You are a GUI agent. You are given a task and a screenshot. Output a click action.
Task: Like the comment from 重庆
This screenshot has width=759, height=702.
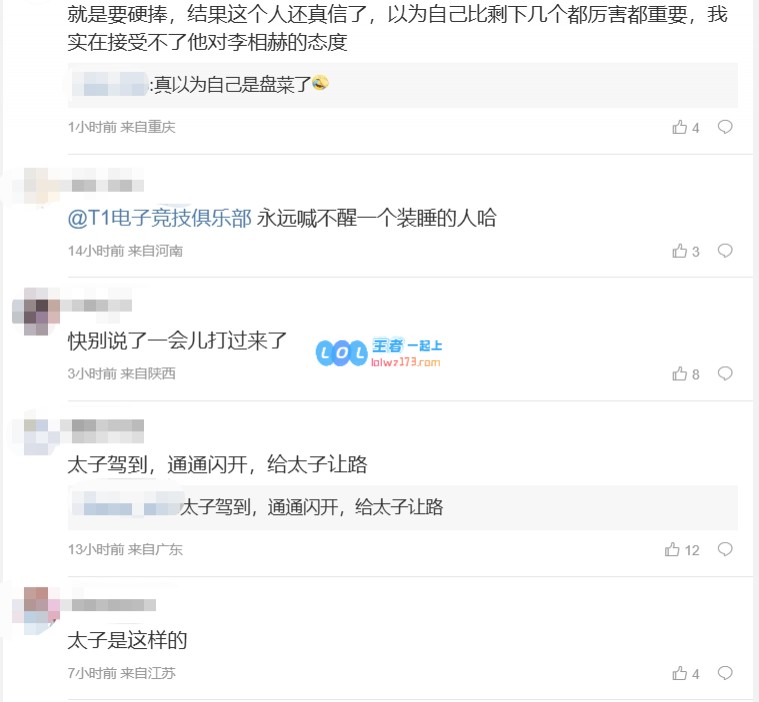point(685,127)
